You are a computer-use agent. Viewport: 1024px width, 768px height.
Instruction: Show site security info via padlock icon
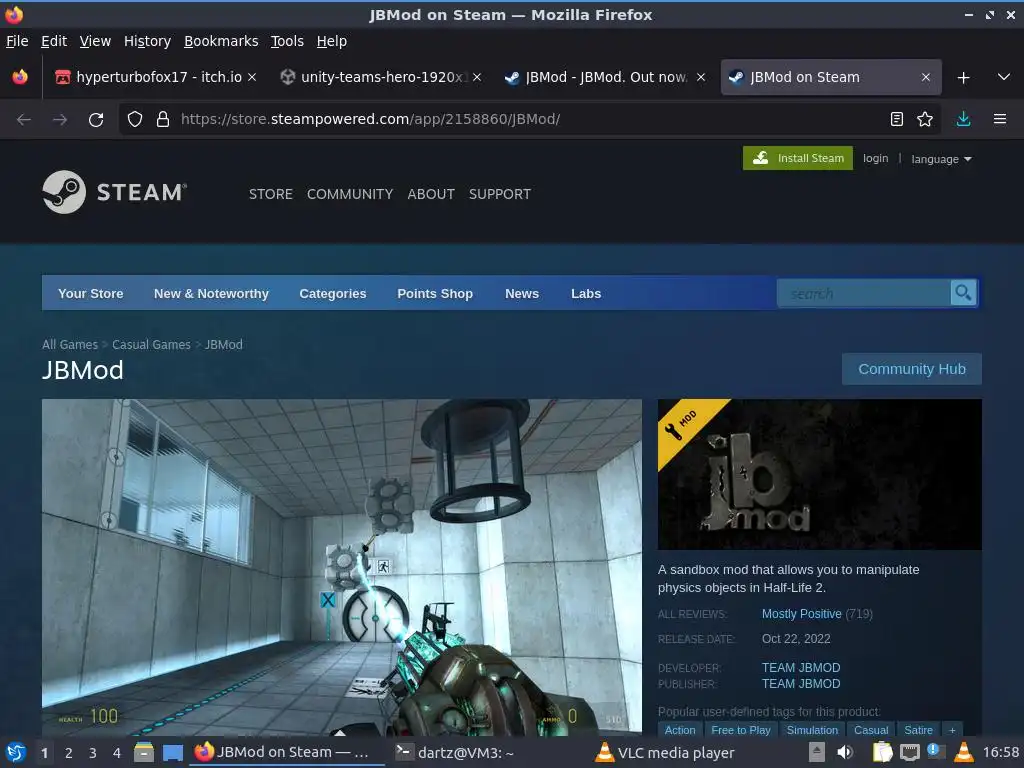[163, 120]
